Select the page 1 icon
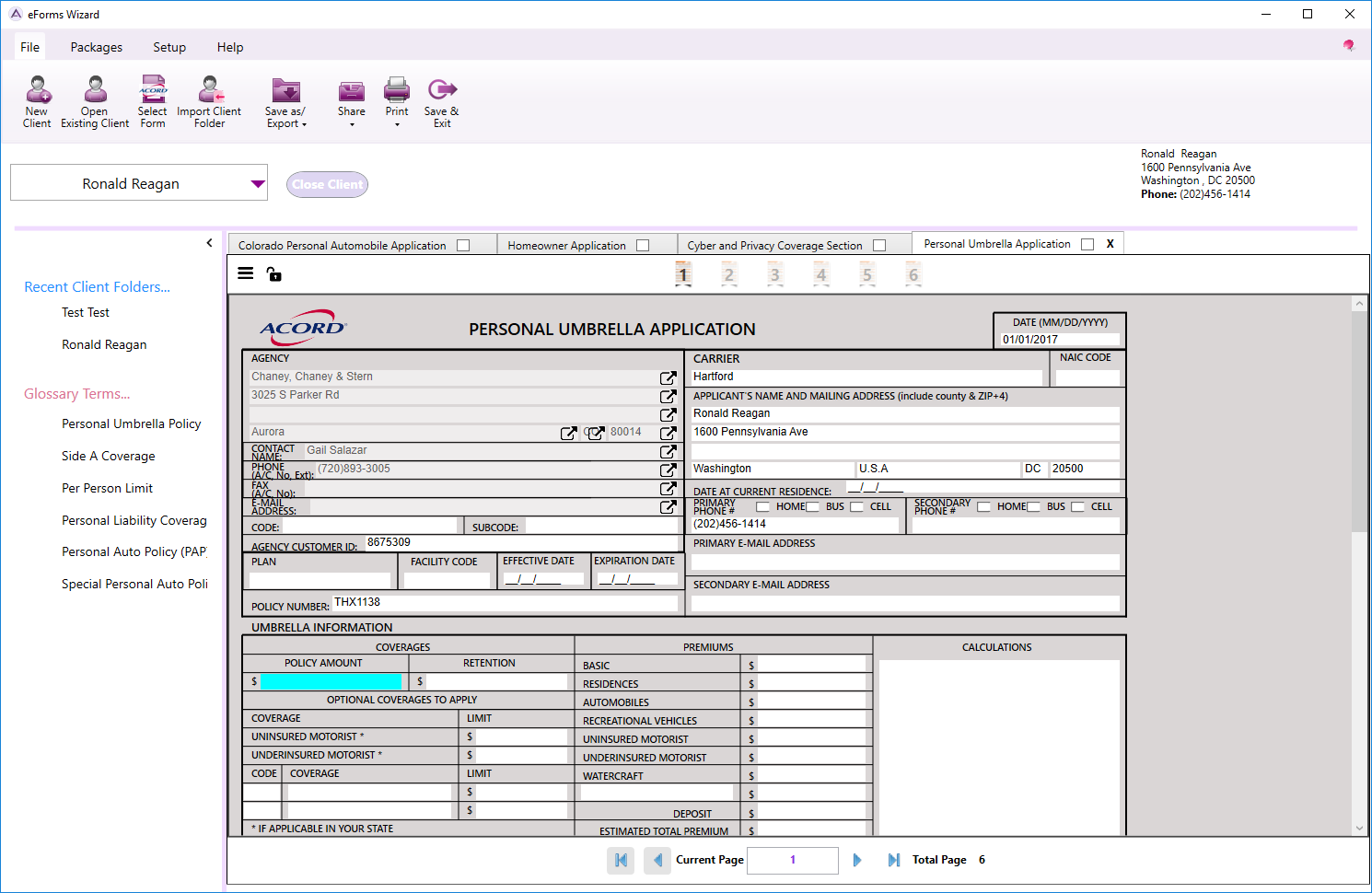The image size is (1372, 893). click(683, 274)
